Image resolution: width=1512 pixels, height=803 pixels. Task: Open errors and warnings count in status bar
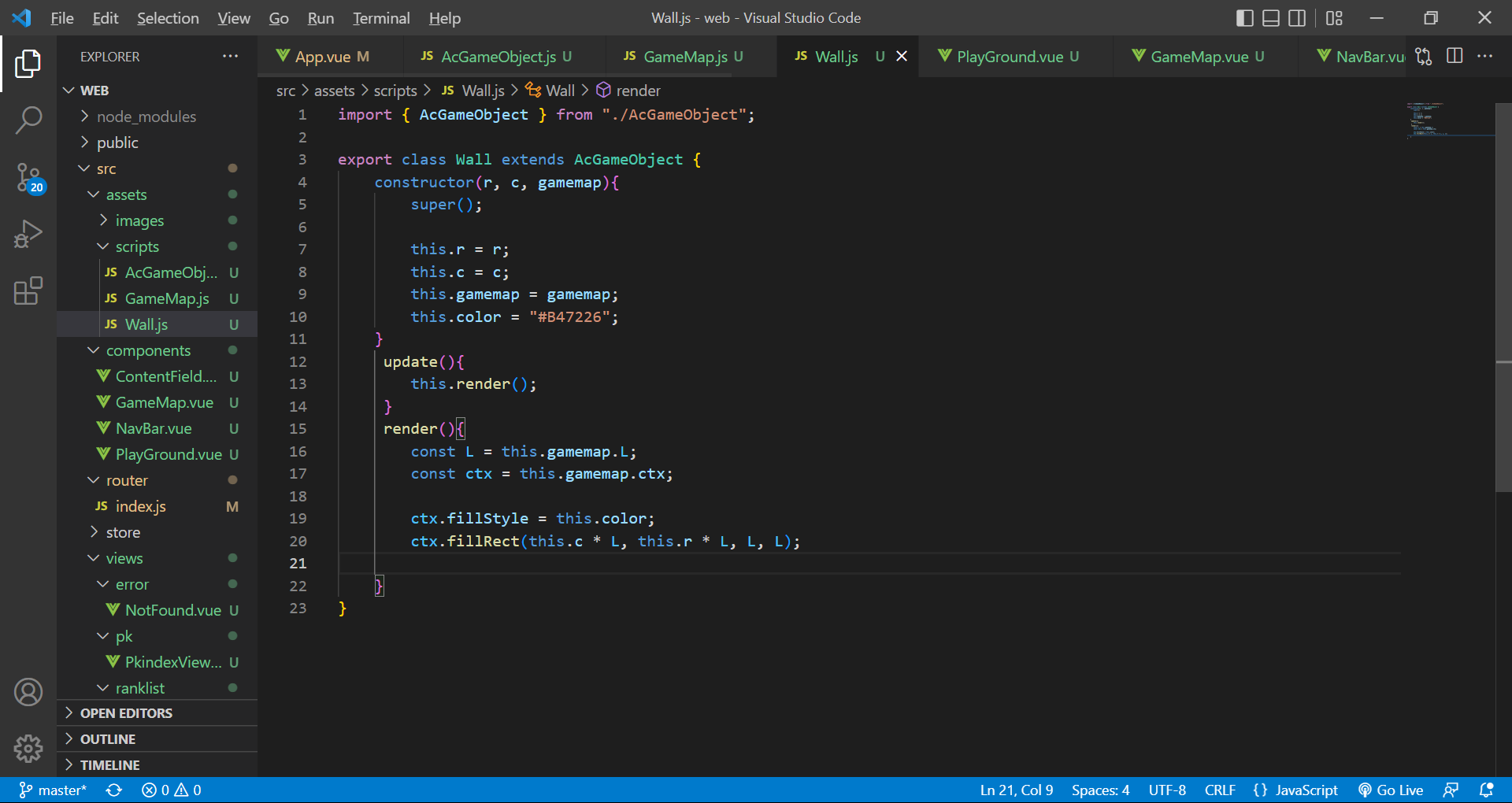point(172,790)
